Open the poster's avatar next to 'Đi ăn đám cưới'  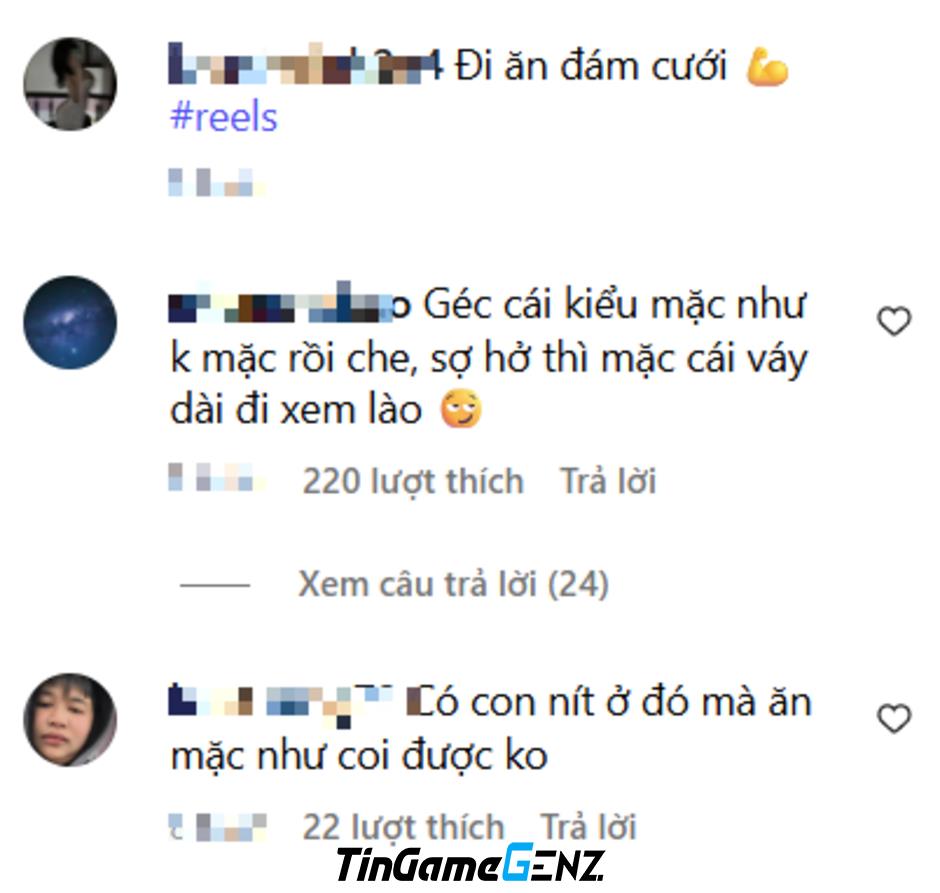tap(70, 84)
